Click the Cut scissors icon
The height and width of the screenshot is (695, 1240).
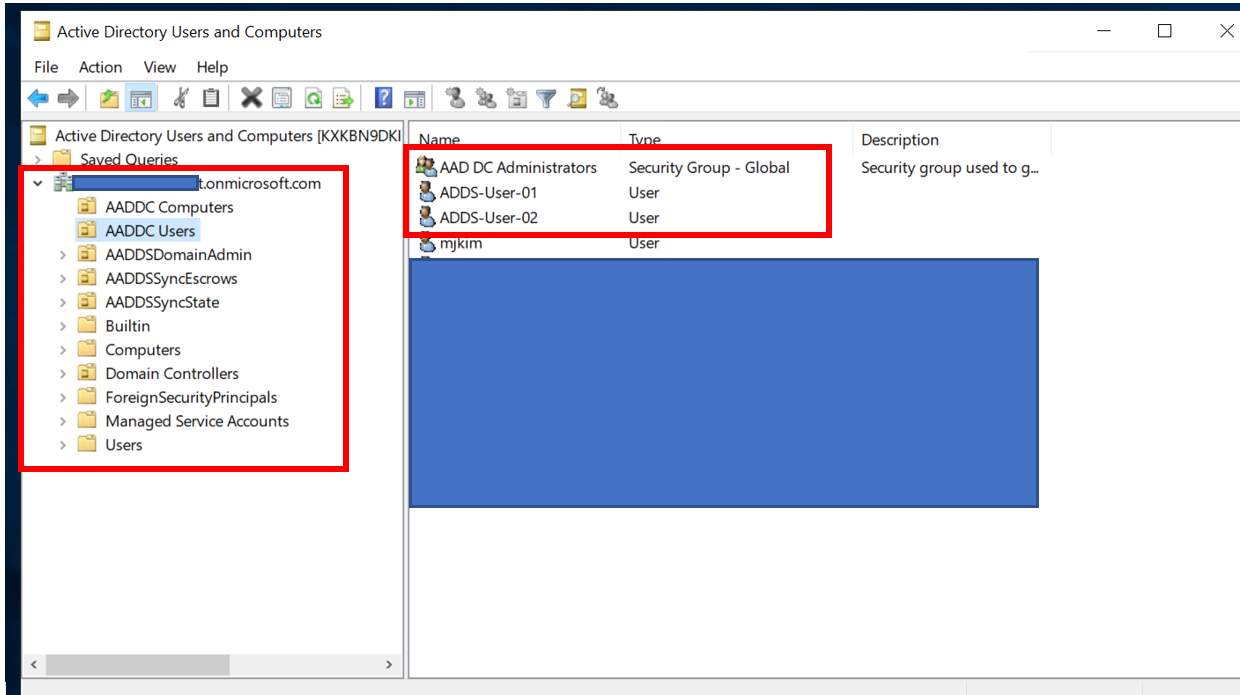point(181,98)
